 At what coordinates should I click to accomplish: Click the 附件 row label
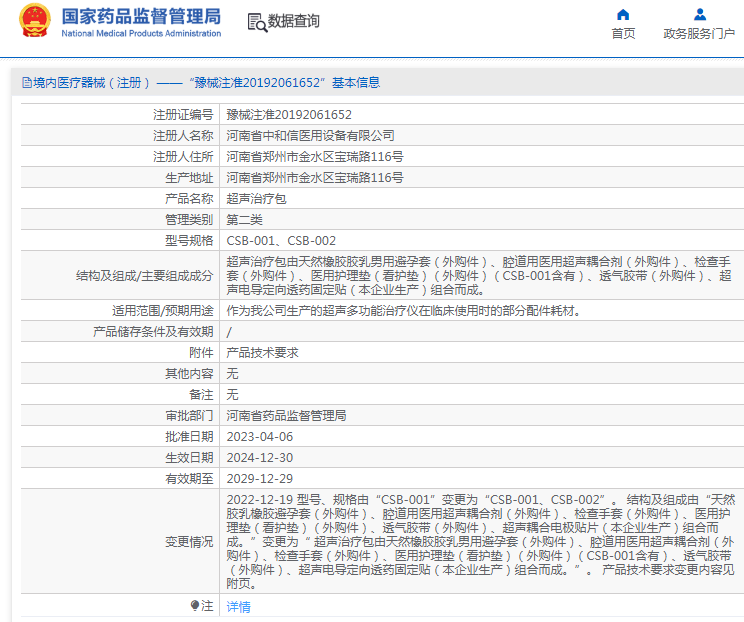coord(201,353)
